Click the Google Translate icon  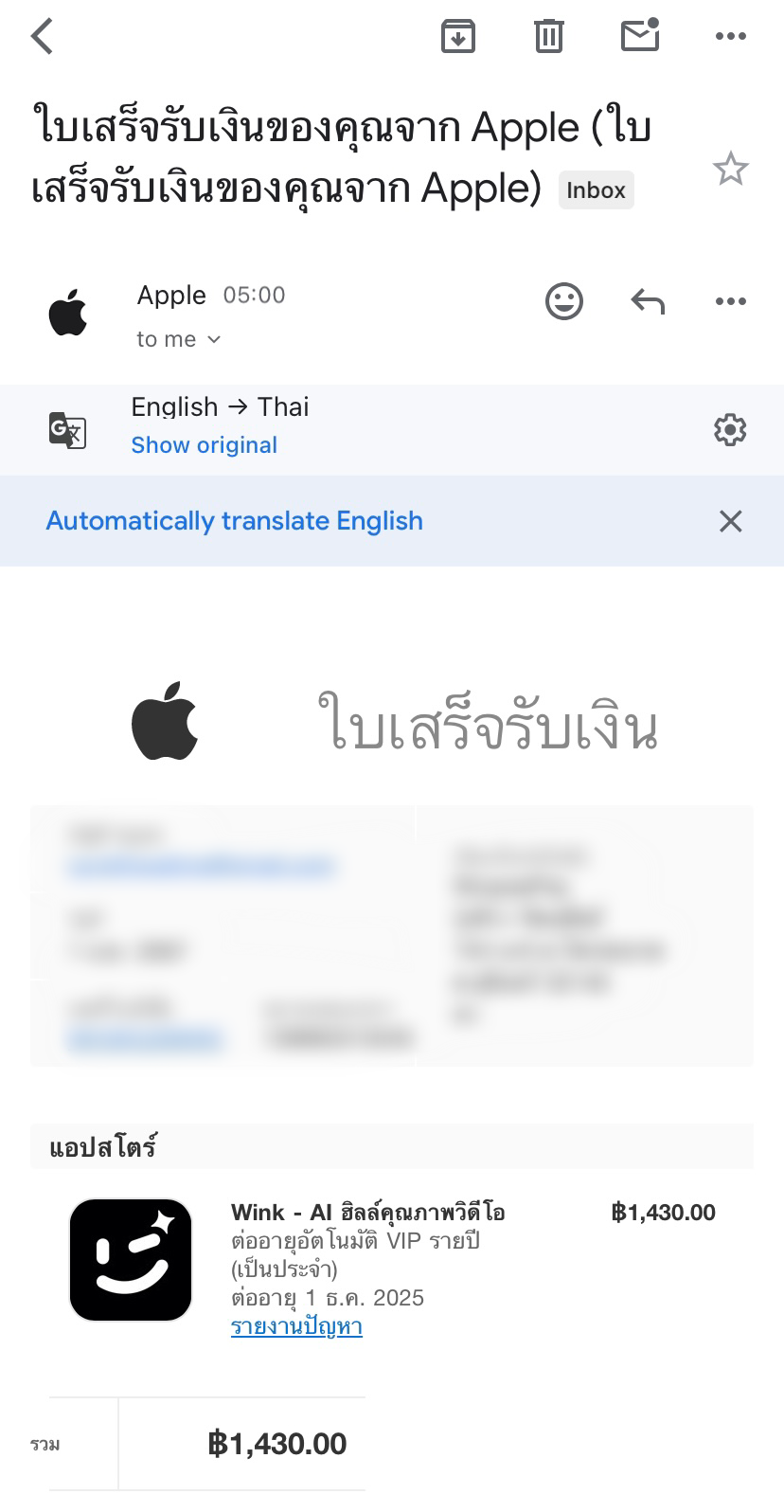point(68,430)
